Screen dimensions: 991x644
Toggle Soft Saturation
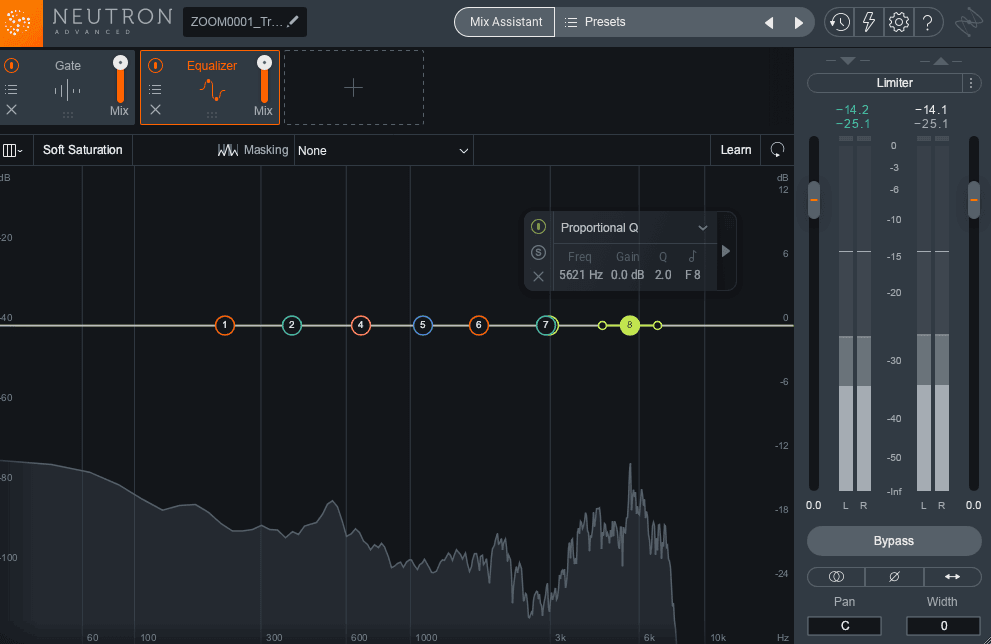tap(83, 150)
